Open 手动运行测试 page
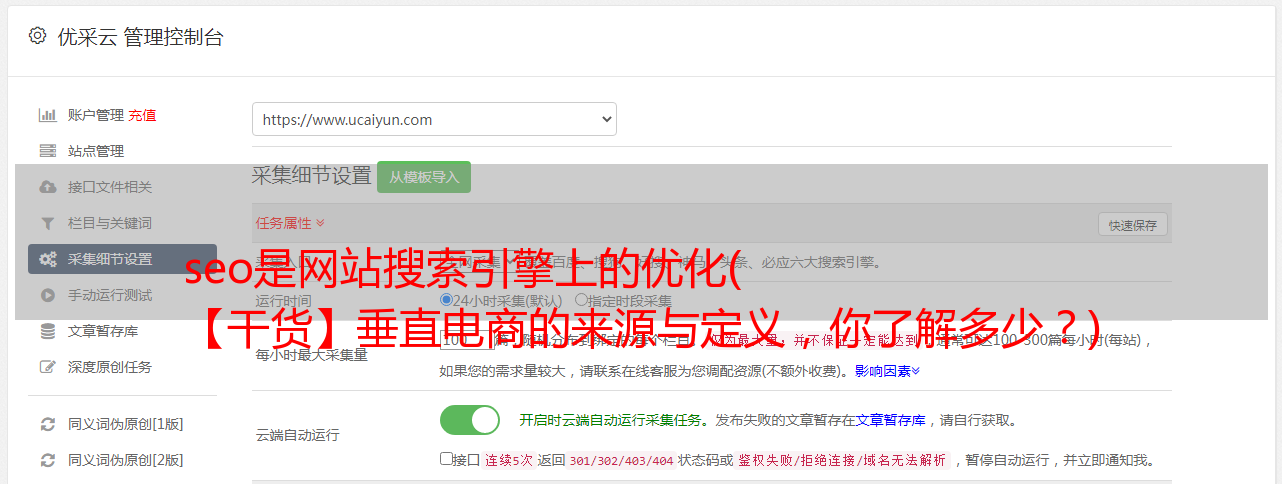 pos(110,295)
